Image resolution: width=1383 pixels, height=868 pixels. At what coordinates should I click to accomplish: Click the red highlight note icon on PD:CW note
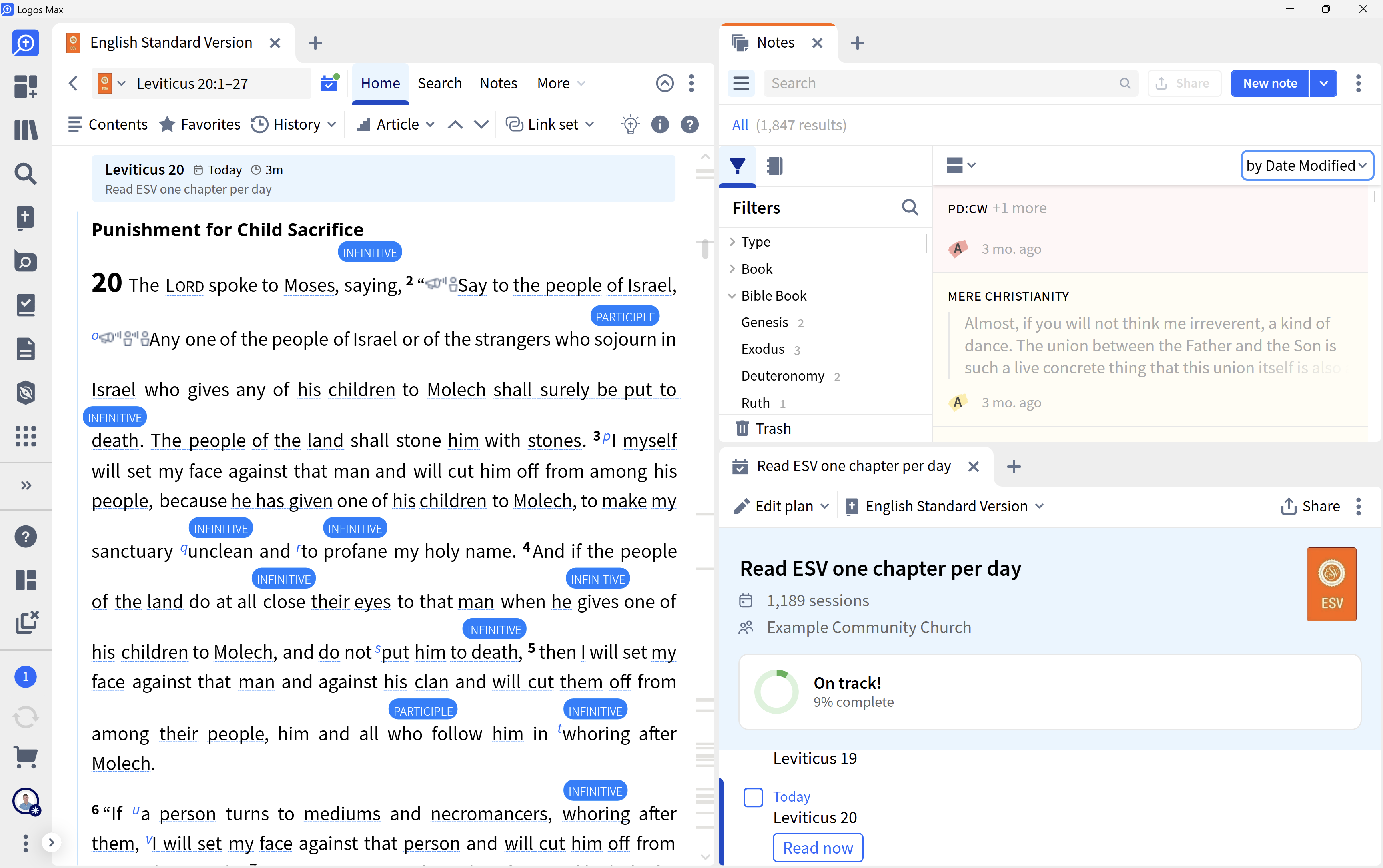tap(957, 249)
